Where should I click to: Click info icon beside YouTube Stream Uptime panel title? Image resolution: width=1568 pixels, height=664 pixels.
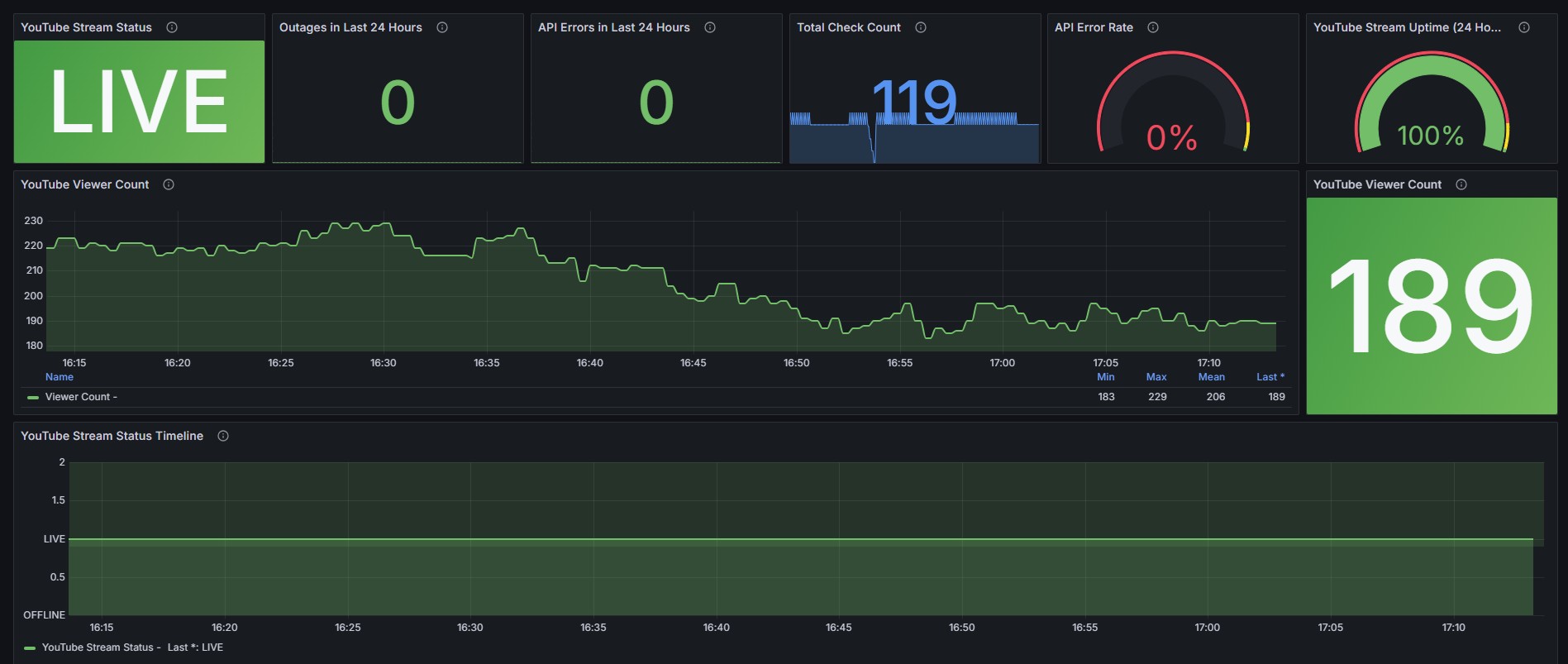pyautogui.click(x=1524, y=27)
